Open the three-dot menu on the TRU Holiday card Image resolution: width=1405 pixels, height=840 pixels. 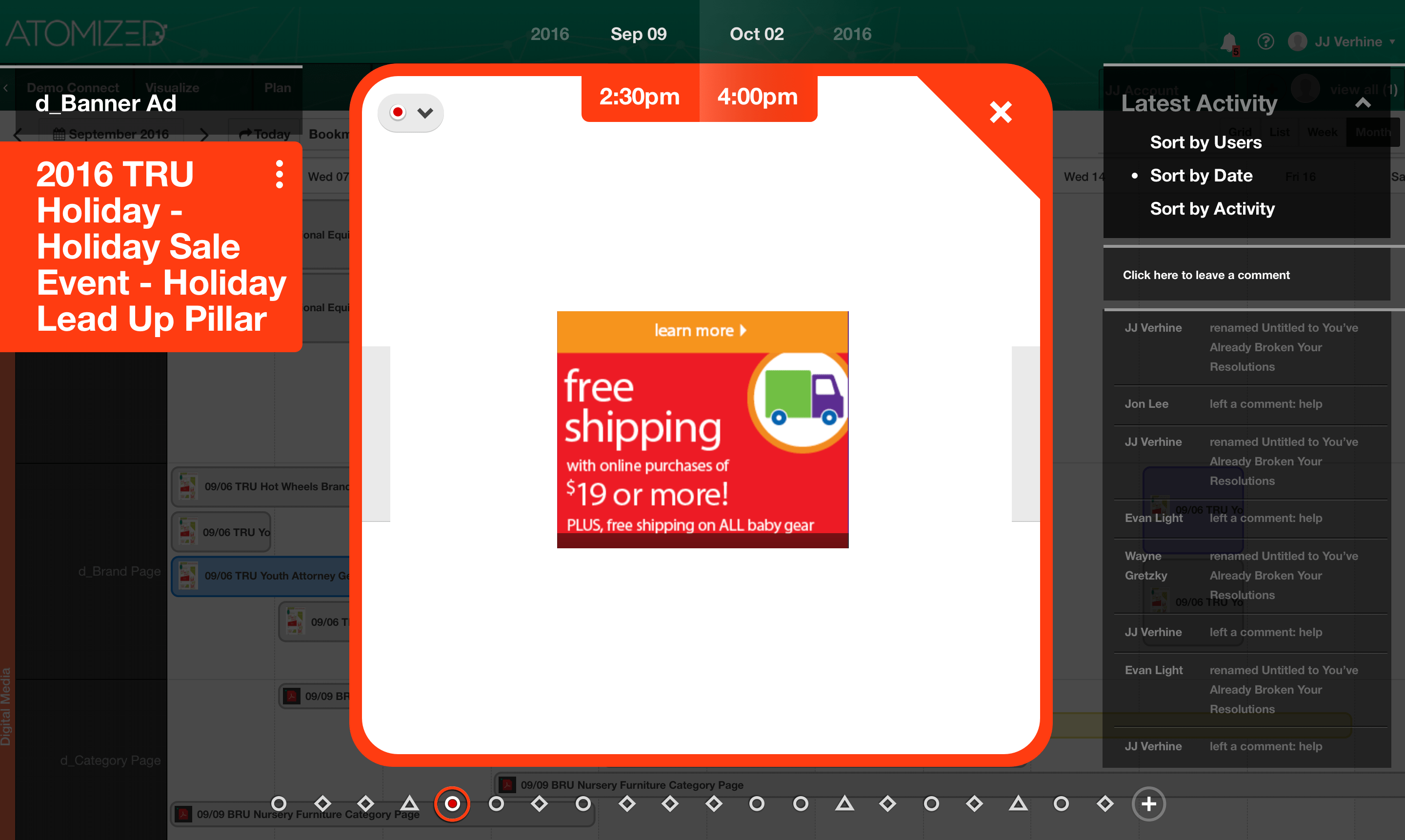(x=279, y=174)
